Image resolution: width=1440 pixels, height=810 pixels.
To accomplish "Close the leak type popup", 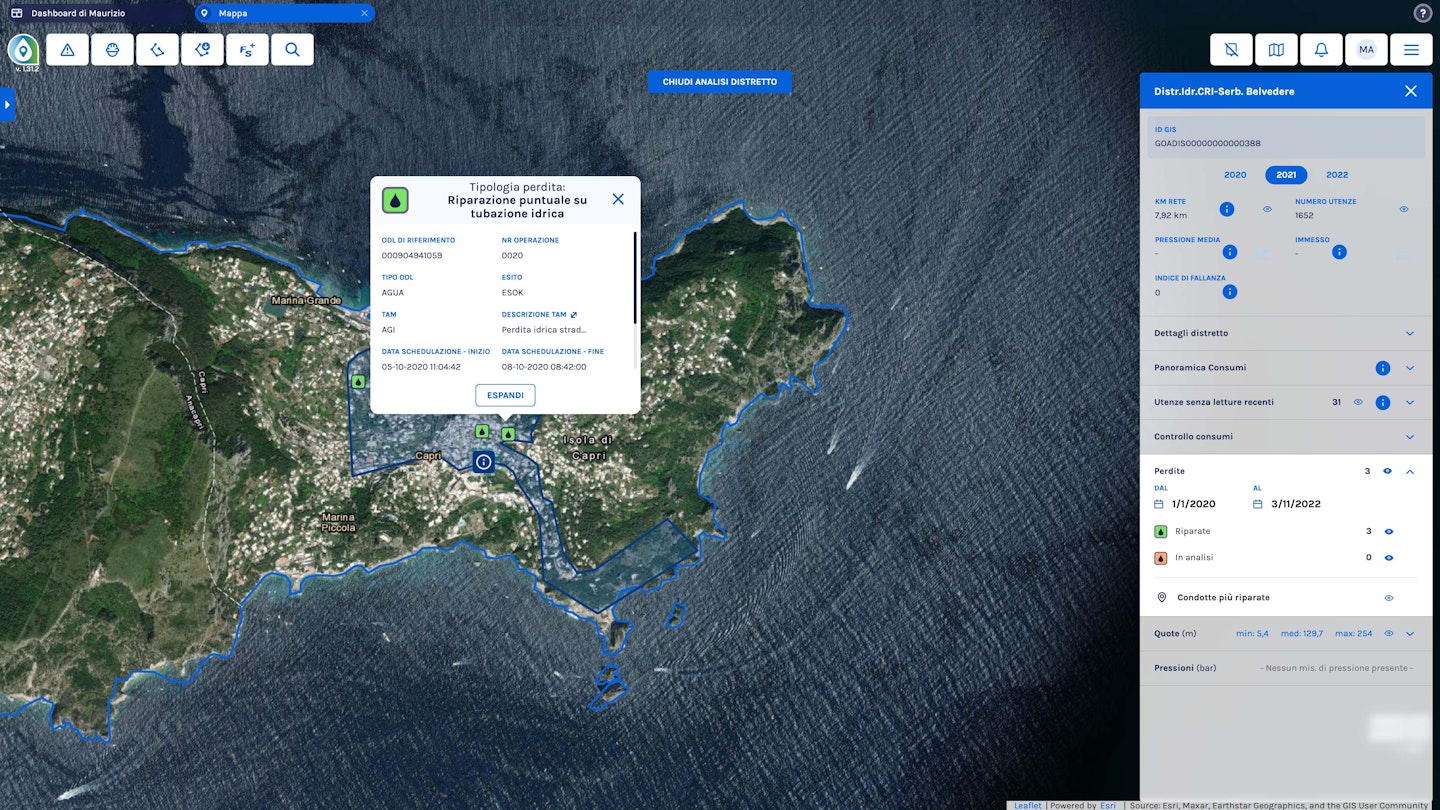I will [x=618, y=199].
